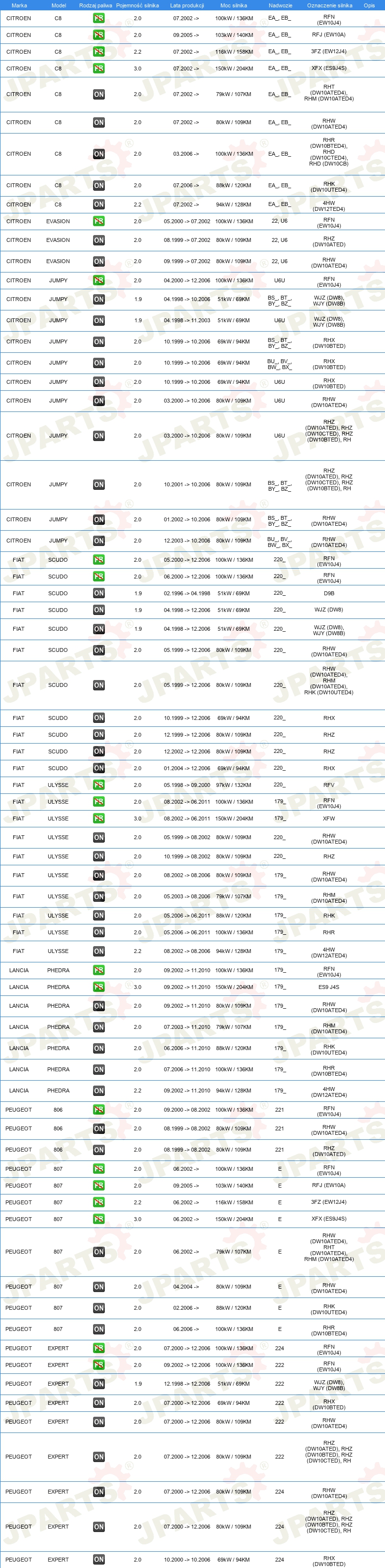
Task: Click production years 01.2004 -> 12.2006
Action: tap(187, 768)
